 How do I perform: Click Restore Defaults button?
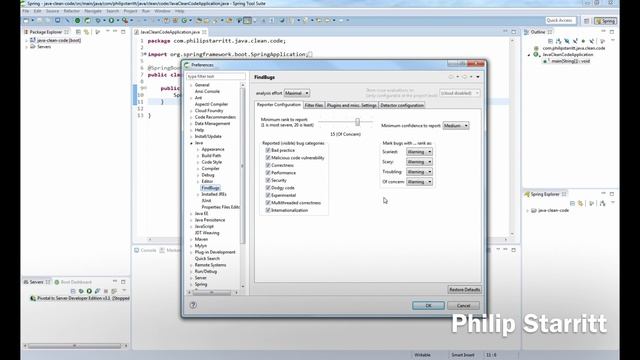(464, 290)
